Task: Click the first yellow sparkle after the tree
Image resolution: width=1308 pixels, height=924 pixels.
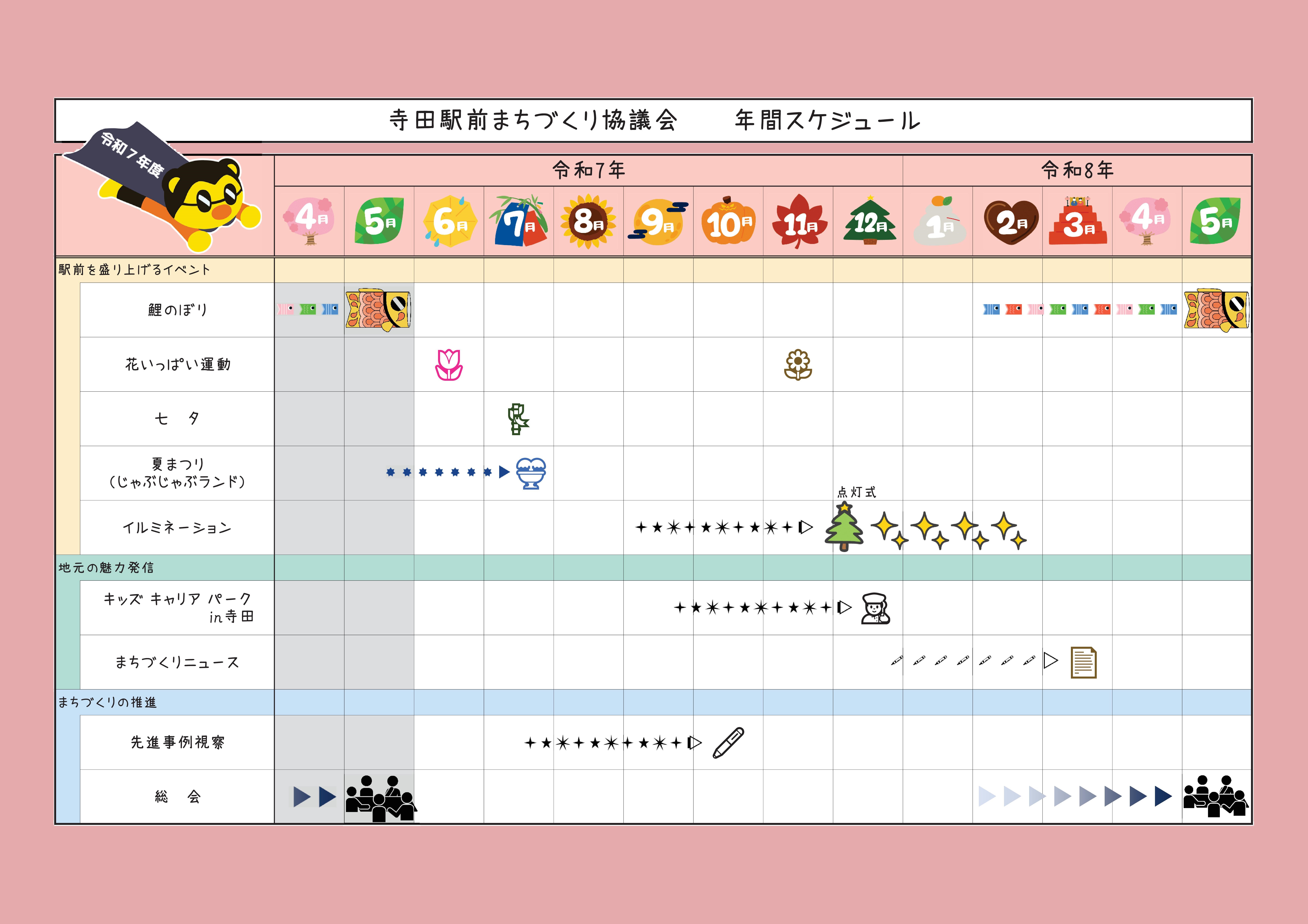Action: pyautogui.click(x=889, y=530)
